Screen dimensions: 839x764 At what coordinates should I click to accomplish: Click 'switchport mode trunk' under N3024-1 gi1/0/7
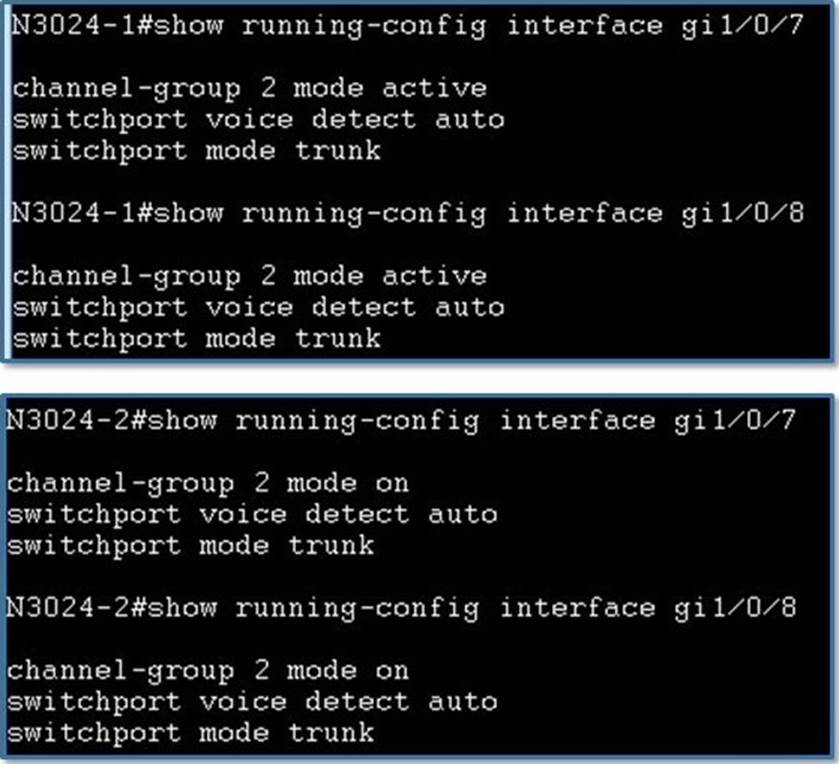coord(197,151)
